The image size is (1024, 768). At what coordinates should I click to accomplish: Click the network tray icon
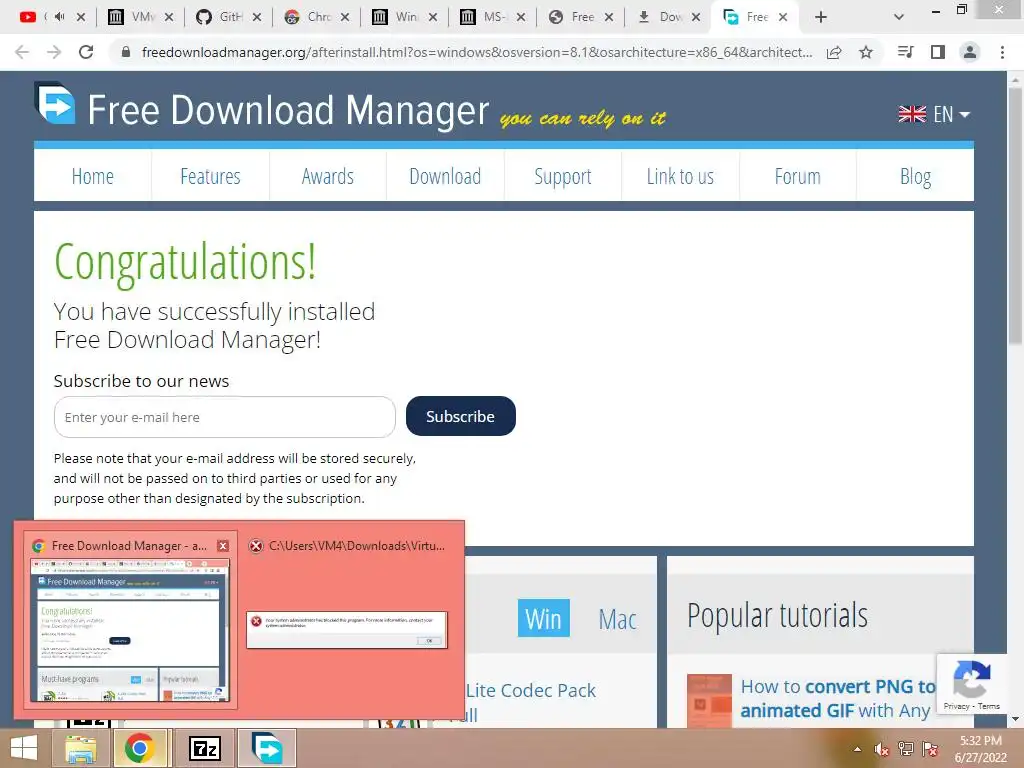pos(905,749)
